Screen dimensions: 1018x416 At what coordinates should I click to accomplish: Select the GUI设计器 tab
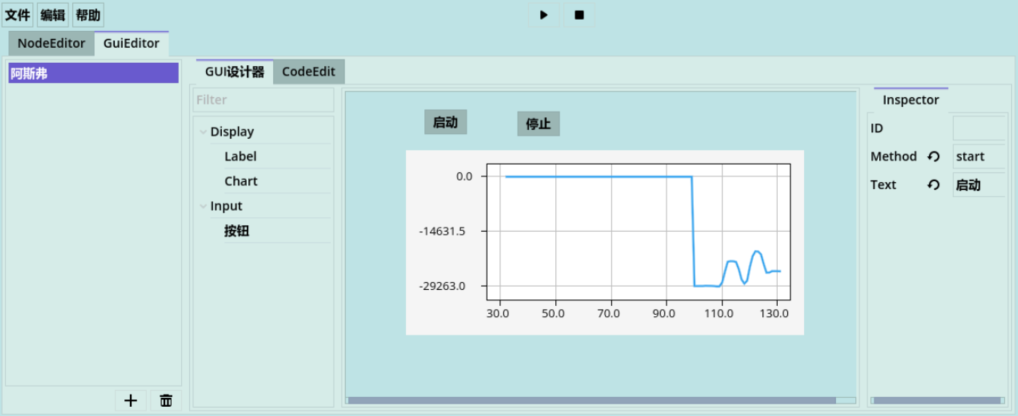click(x=234, y=72)
